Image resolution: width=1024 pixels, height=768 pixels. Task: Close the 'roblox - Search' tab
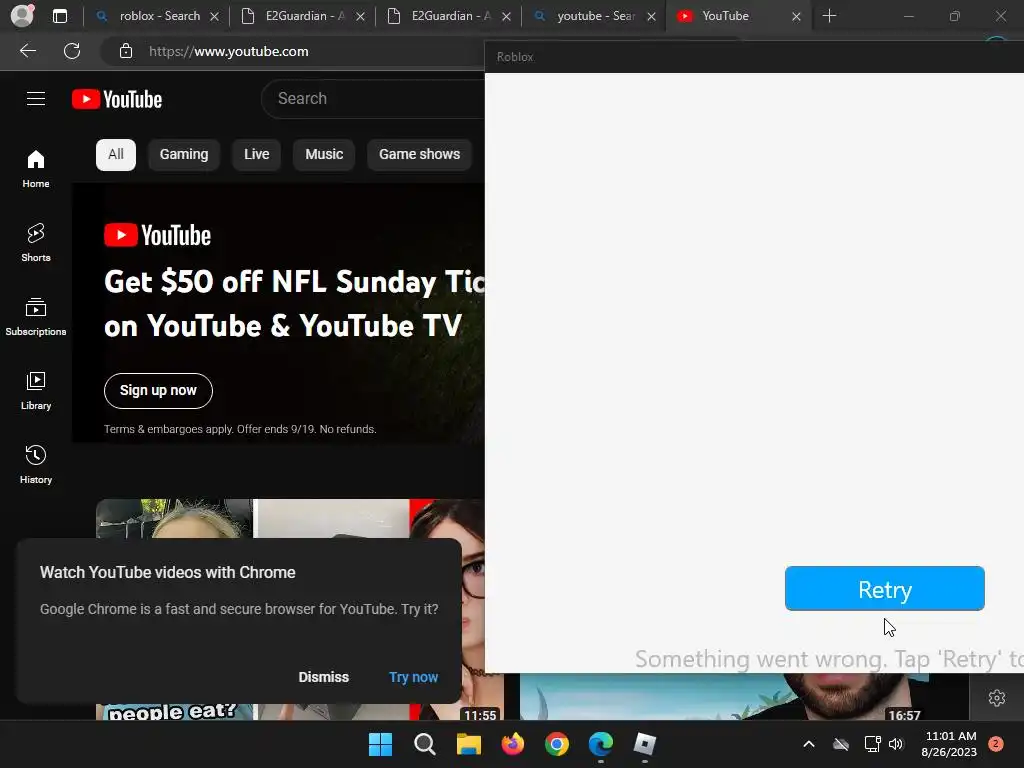(214, 16)
